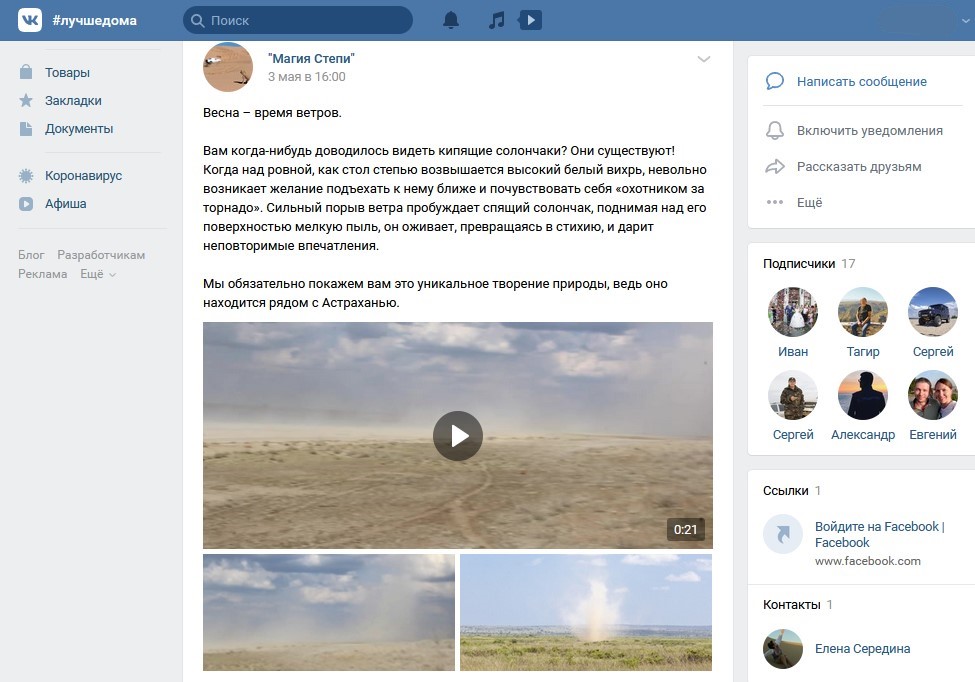Open Афиша in sidebar
975x682 pixels.
pyautogui.click(x=65, y=204)
